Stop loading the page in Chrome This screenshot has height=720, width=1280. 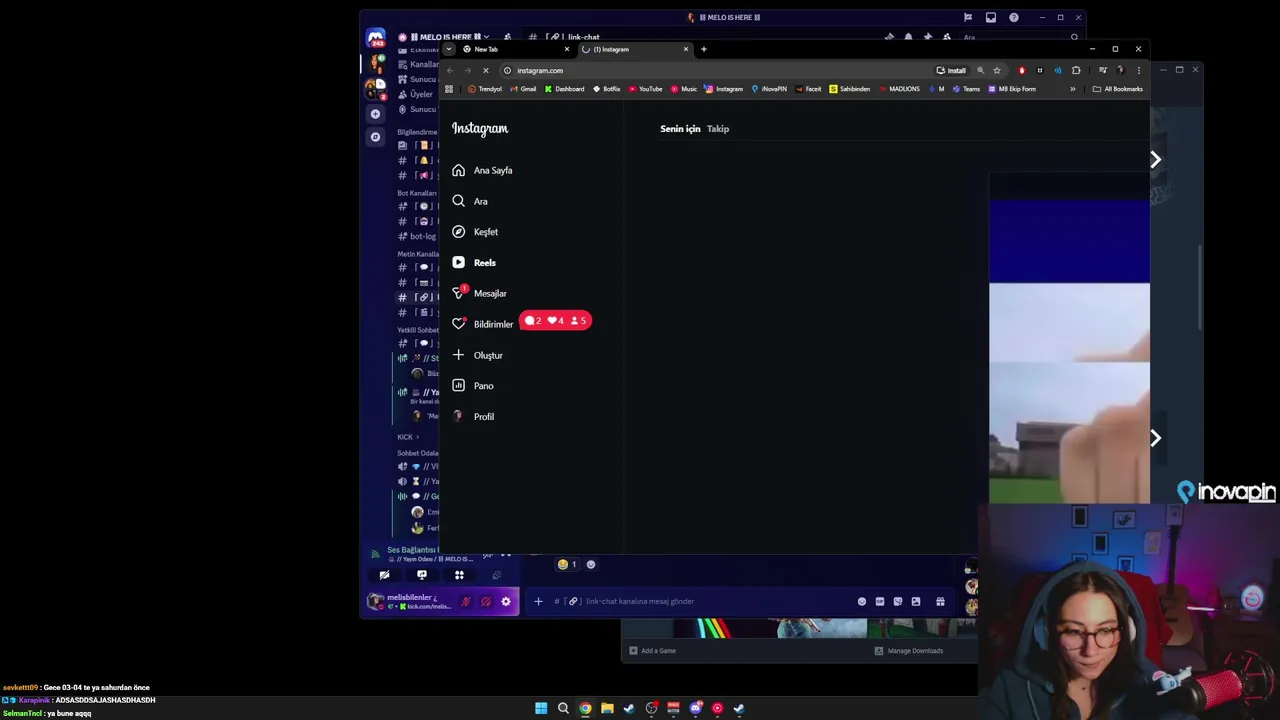(486, 70)
